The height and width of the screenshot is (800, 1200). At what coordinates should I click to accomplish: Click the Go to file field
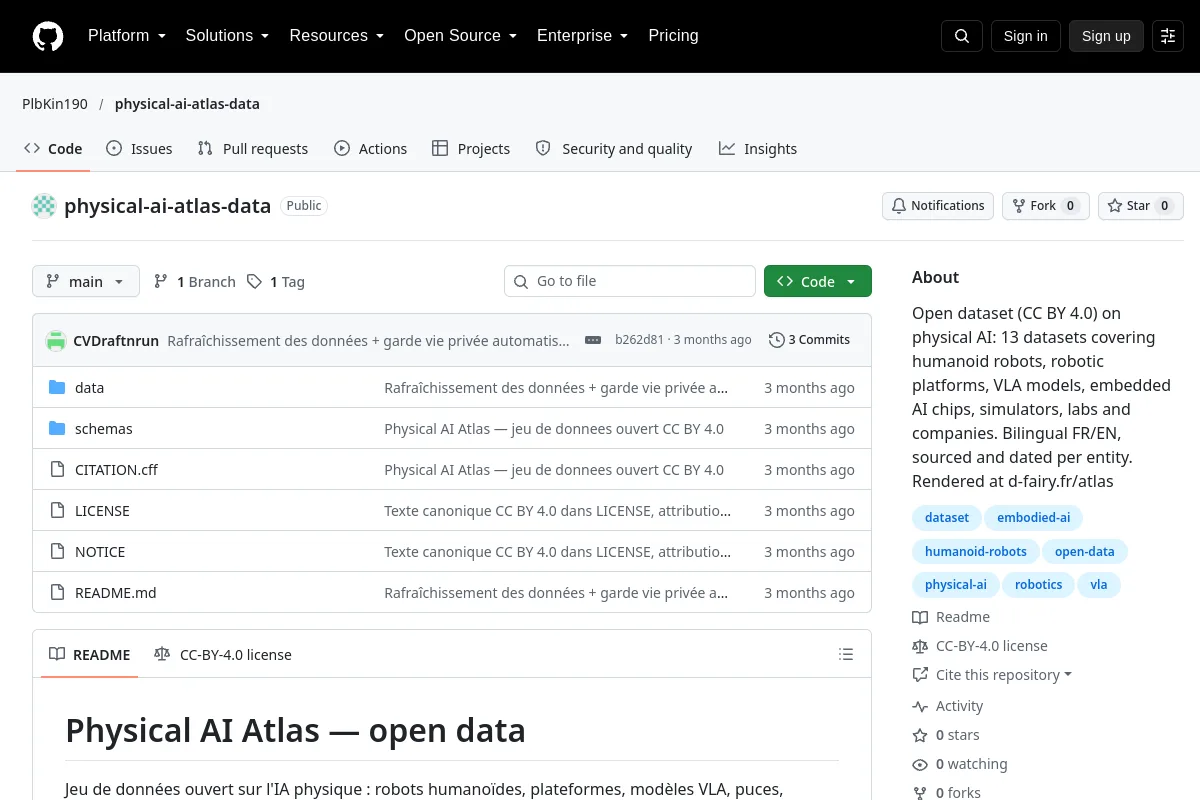click(x=630, y=282)
